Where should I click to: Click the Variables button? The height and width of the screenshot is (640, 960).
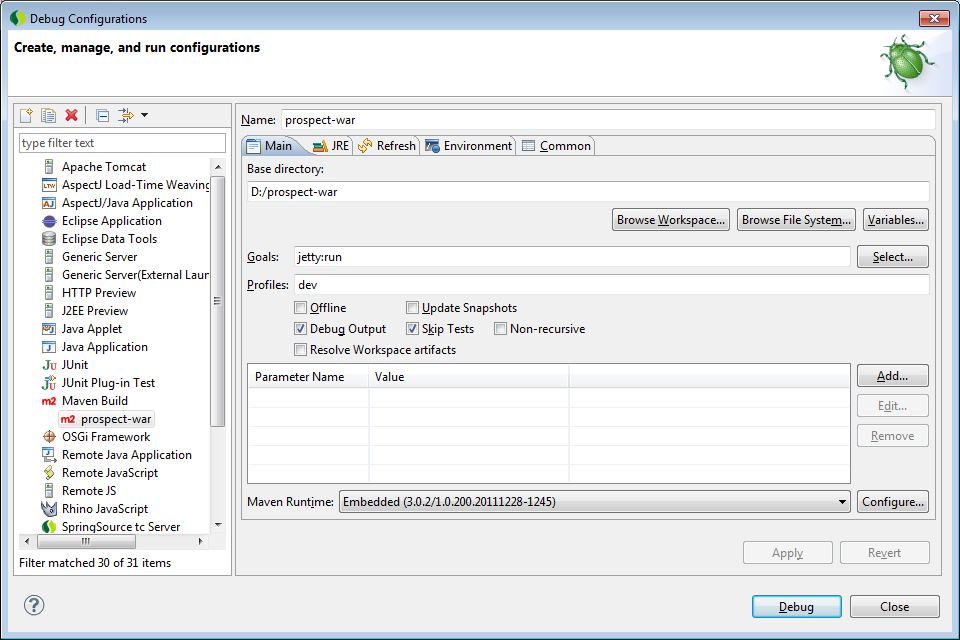(x=896, y=220)
